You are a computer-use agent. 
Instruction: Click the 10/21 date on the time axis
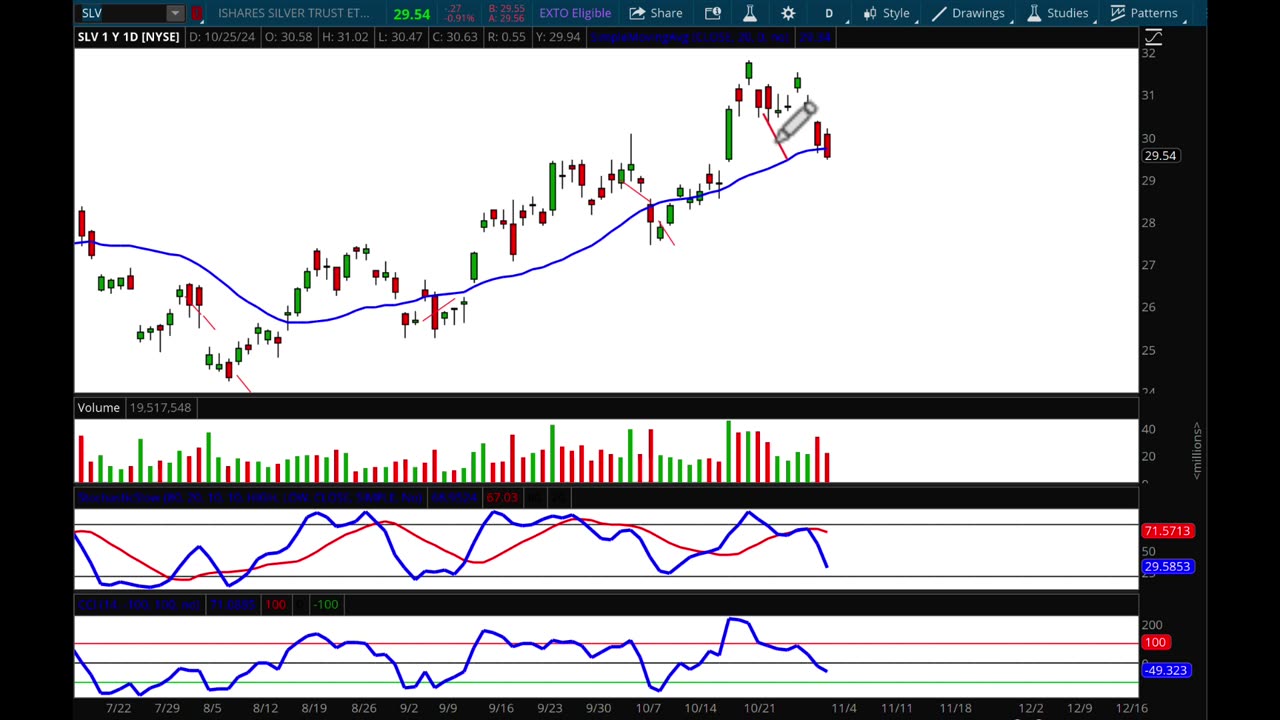point(759,708)
